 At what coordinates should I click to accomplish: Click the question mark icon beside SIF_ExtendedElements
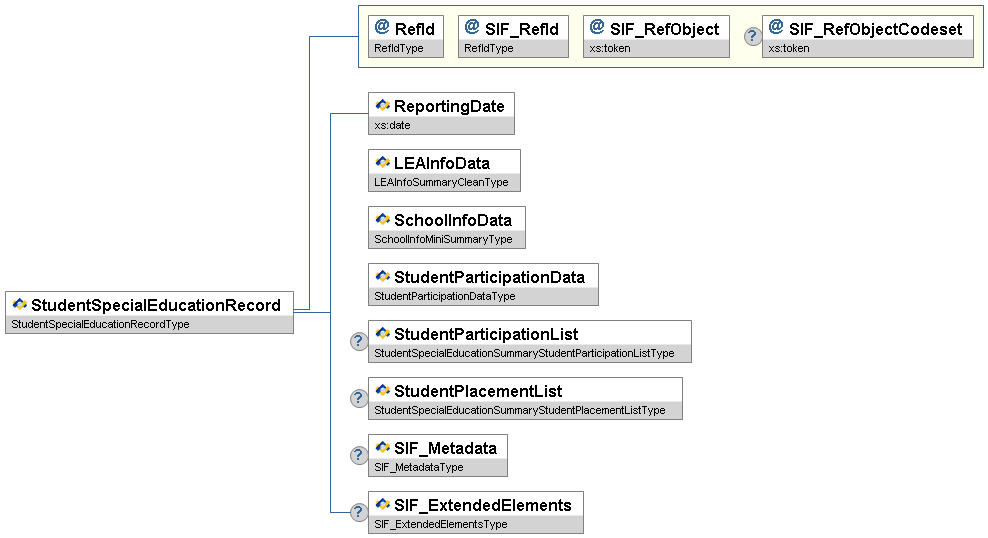(x=359, y=513)
